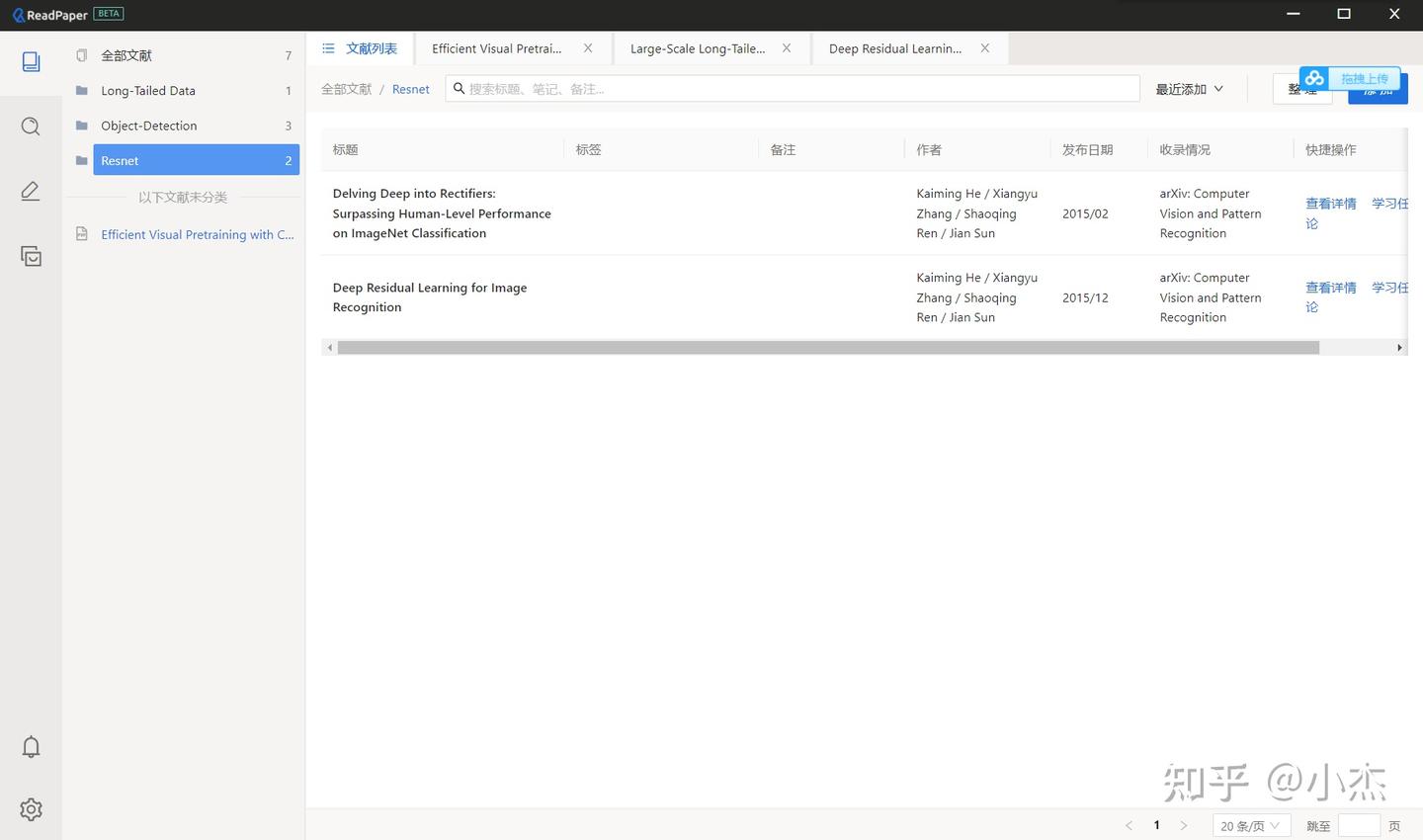1423x840 pixels.
Task: Switch to Deep Residual Learnin... tab
Action: 895,48
